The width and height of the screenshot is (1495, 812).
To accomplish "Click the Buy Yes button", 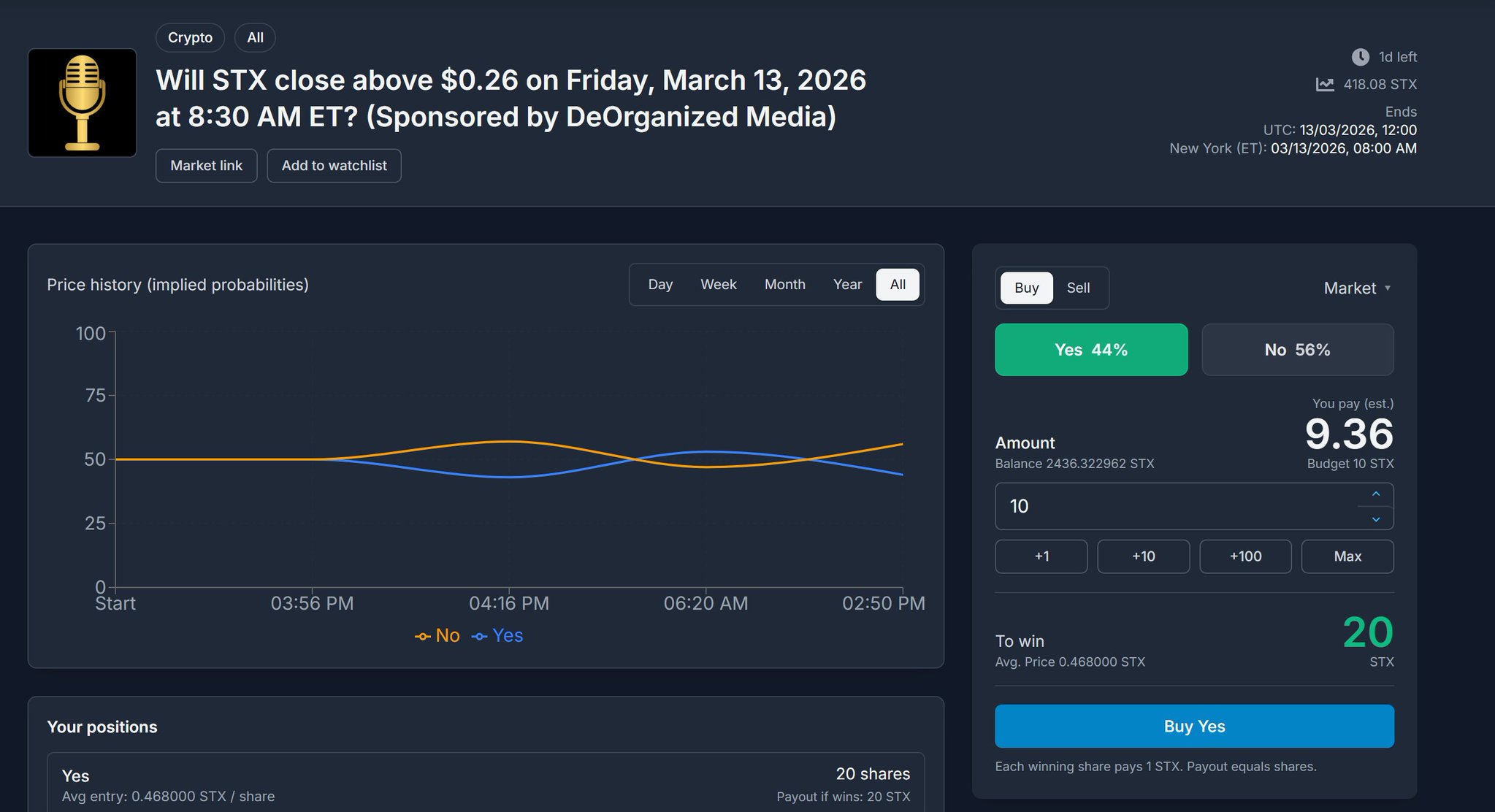I will point(1193,726).
